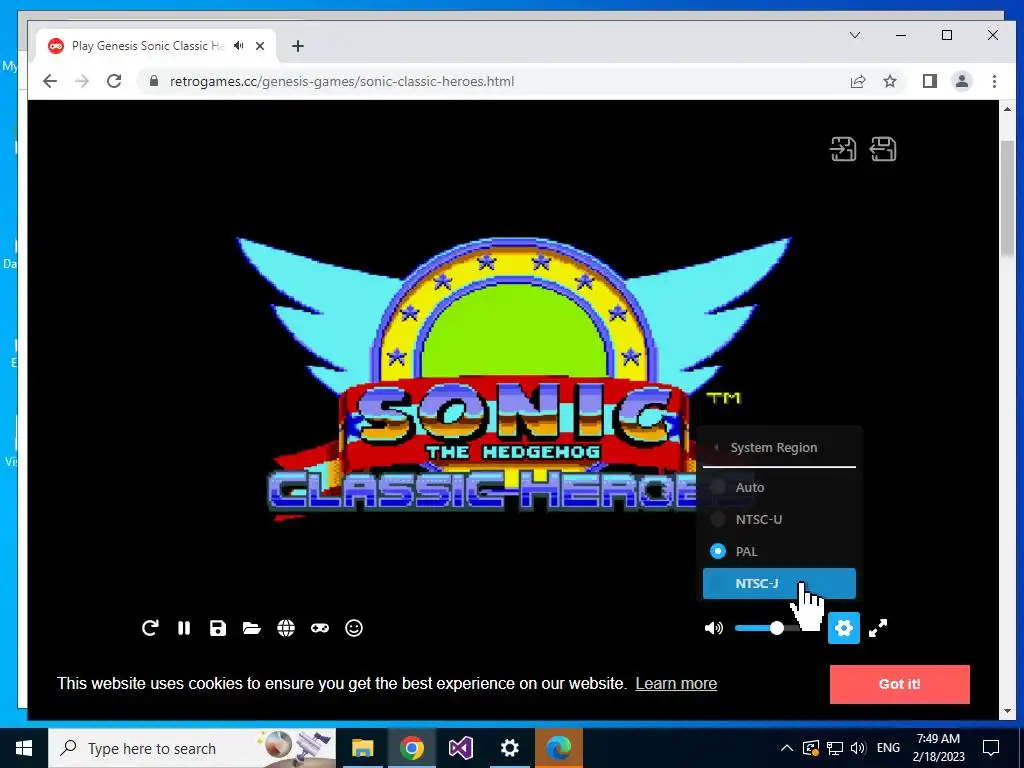1024x768 pixels.
Task: Share this page from the address bar
Action: tap(857, 81)
